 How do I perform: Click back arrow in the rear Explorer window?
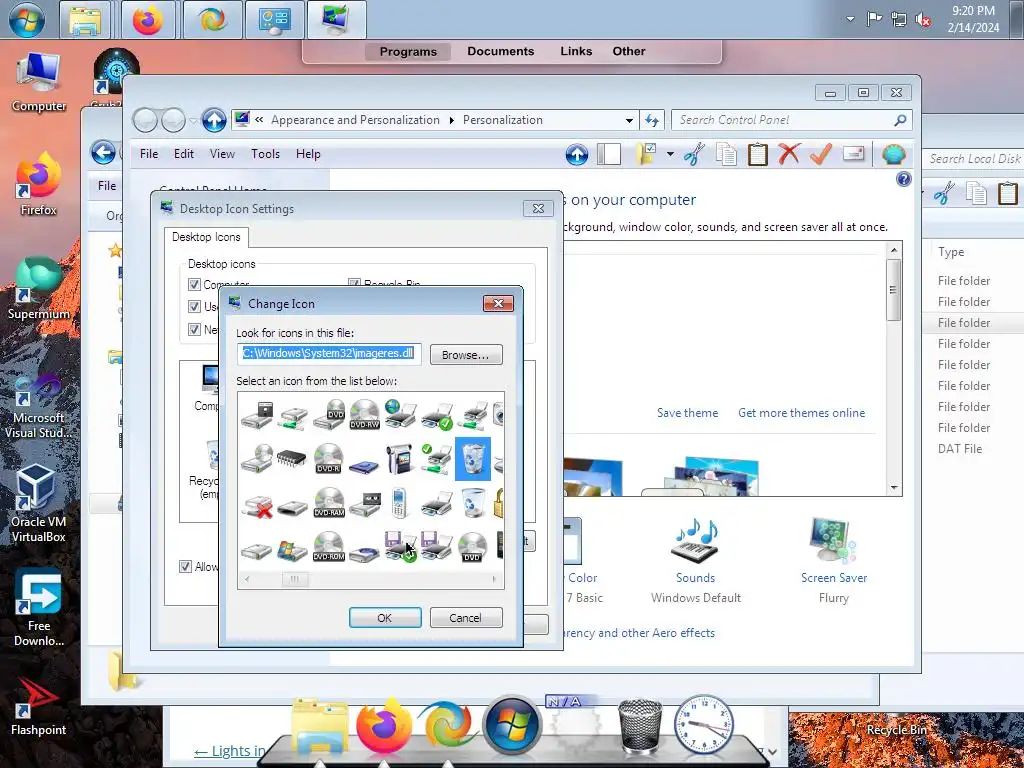click(103, 153)
